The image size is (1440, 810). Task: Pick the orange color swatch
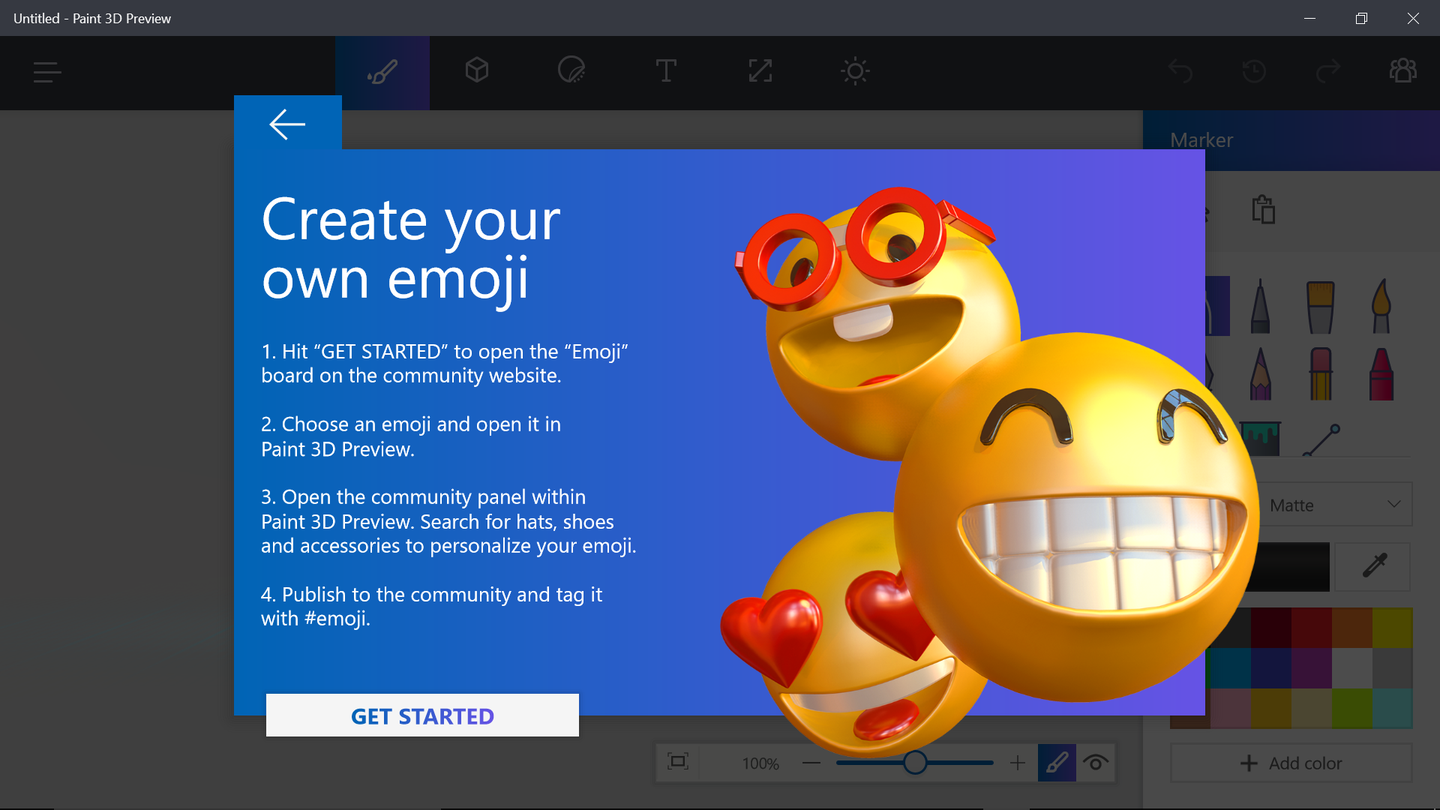(1352, 628)
